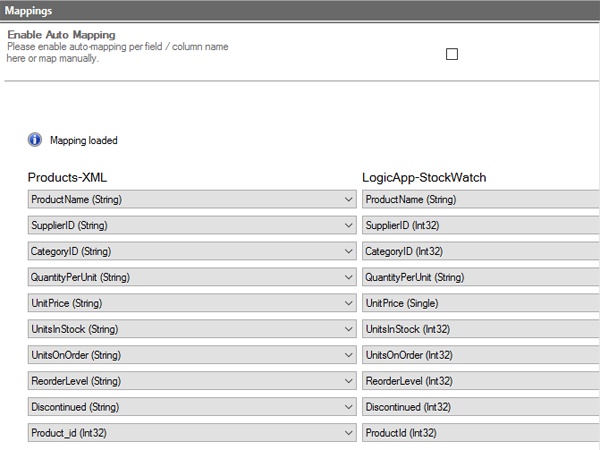Expand the UnitsOnOrder (String) dropdown arrow
The height and width of the screenshot is (450, 600).
point(348,356)
